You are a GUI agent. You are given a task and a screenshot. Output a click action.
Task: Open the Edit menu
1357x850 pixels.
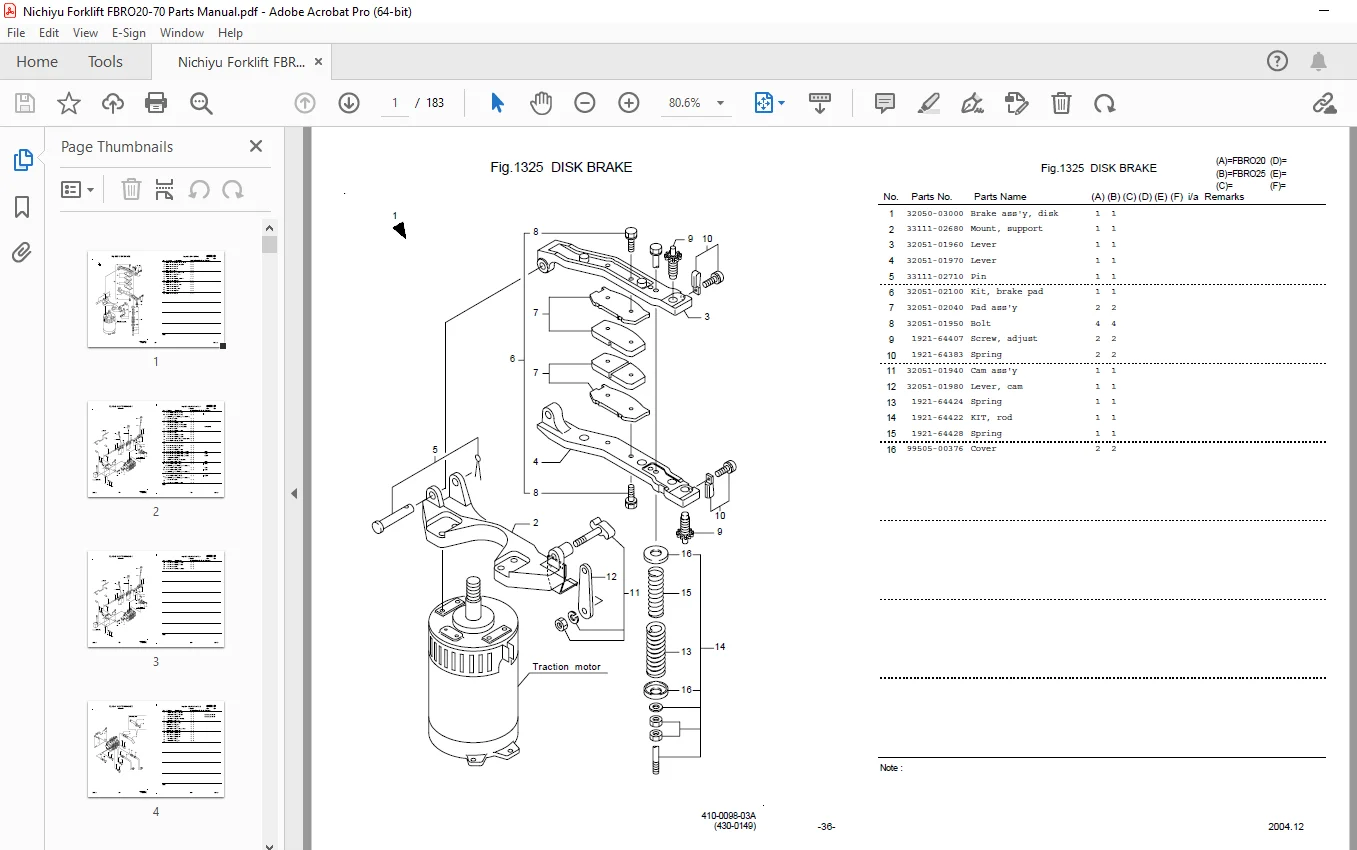pyautogui.click(x=49, y=33)
